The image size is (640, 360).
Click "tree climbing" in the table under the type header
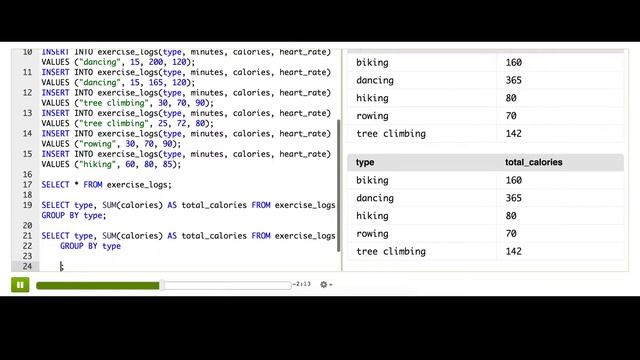pos(391,251)
